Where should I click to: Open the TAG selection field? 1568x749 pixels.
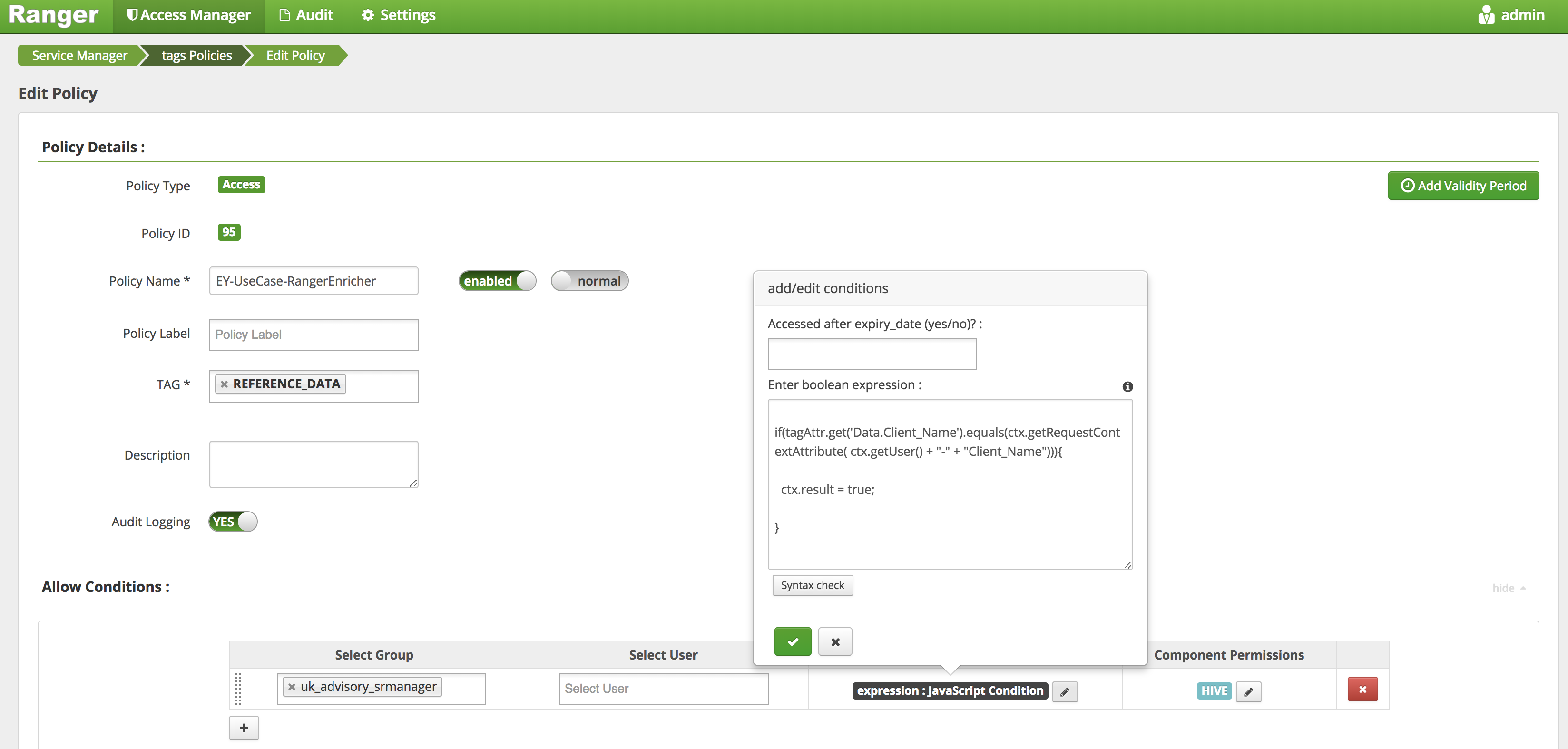tap(377, 386)
